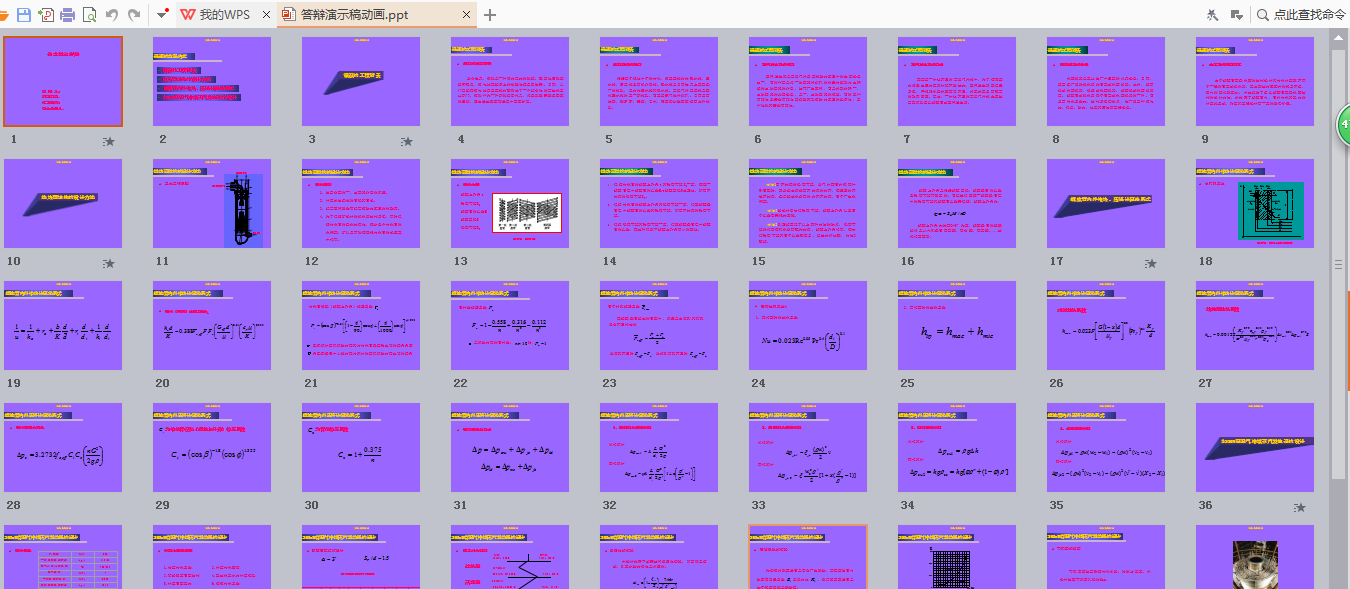Click the animation star icon under slide 17

click(1151, 264)
